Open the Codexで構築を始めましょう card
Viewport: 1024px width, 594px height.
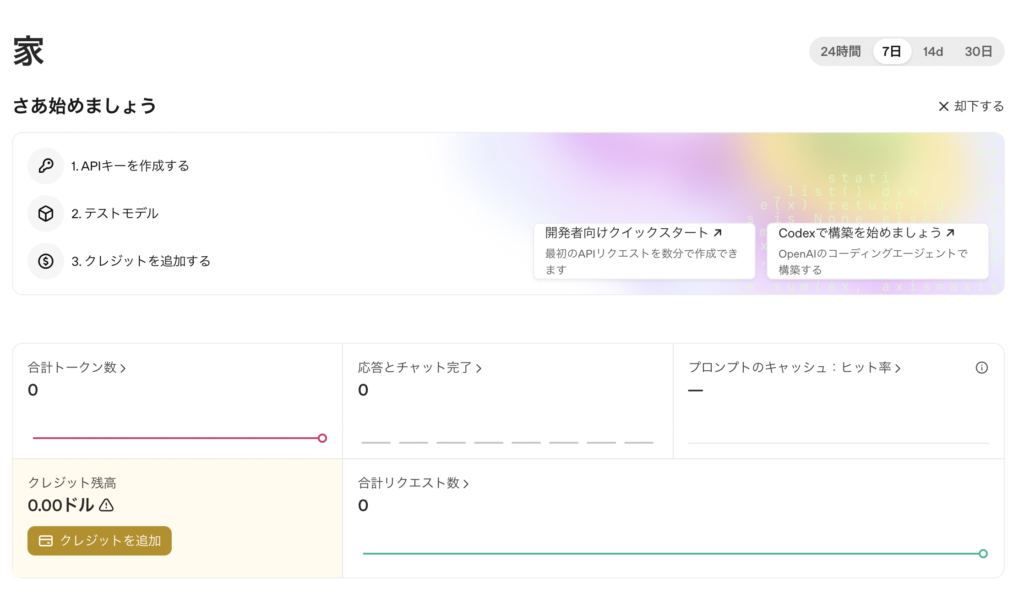click(x=877, y=251)
